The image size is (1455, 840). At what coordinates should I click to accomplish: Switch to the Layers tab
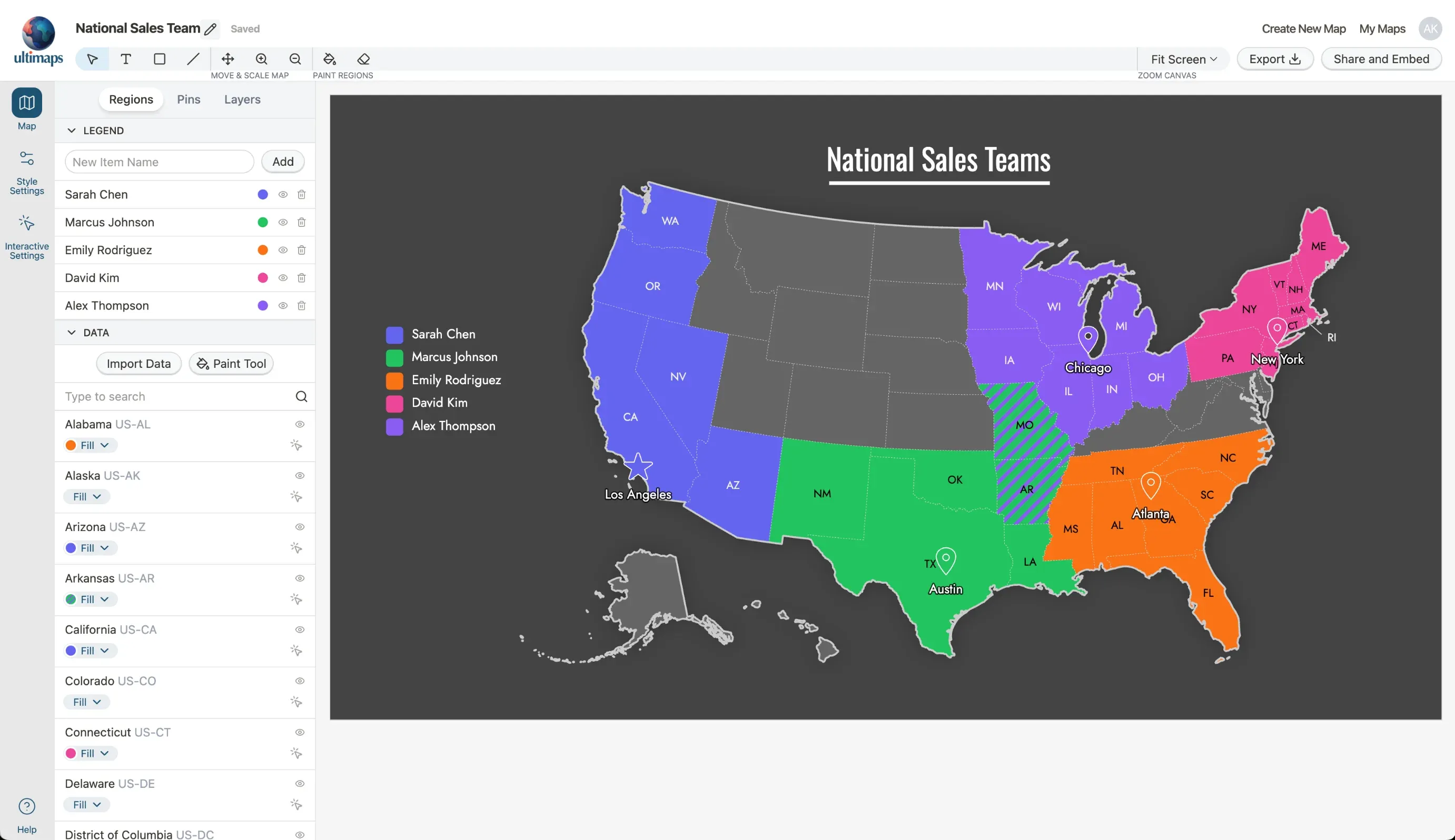tap(242, 99)
